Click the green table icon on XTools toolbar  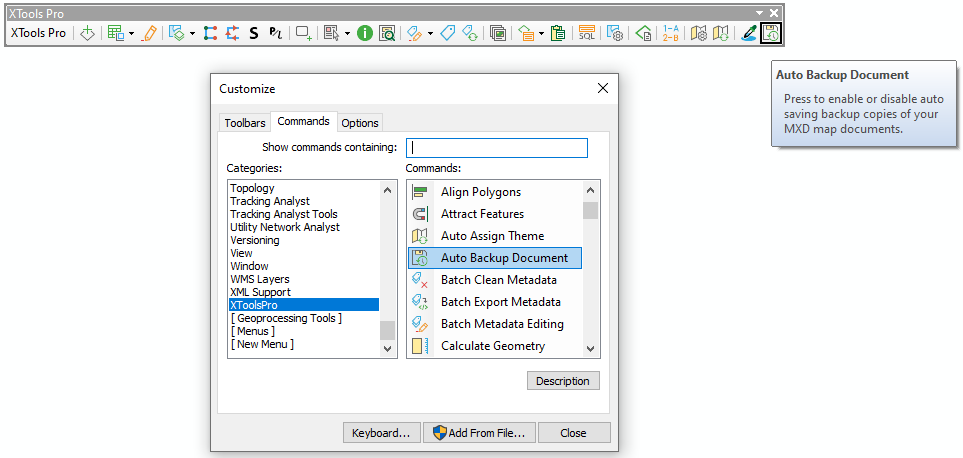(x=115, y=33)
